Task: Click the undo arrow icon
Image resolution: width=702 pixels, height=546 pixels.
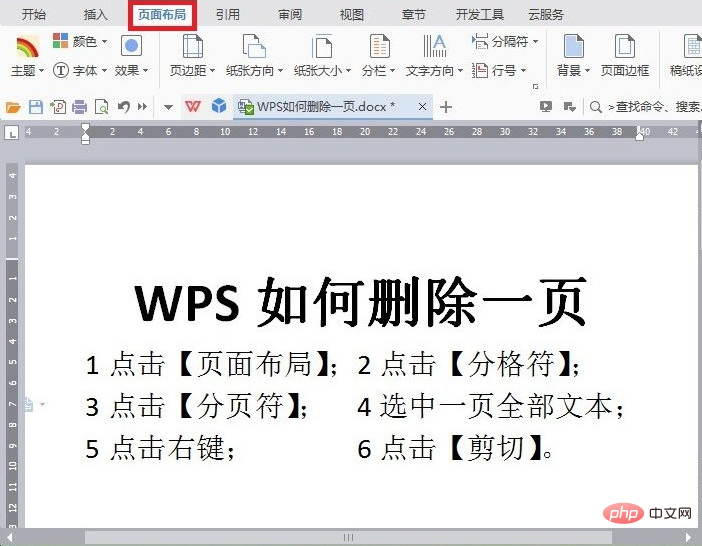Action: tap(124, 107)
